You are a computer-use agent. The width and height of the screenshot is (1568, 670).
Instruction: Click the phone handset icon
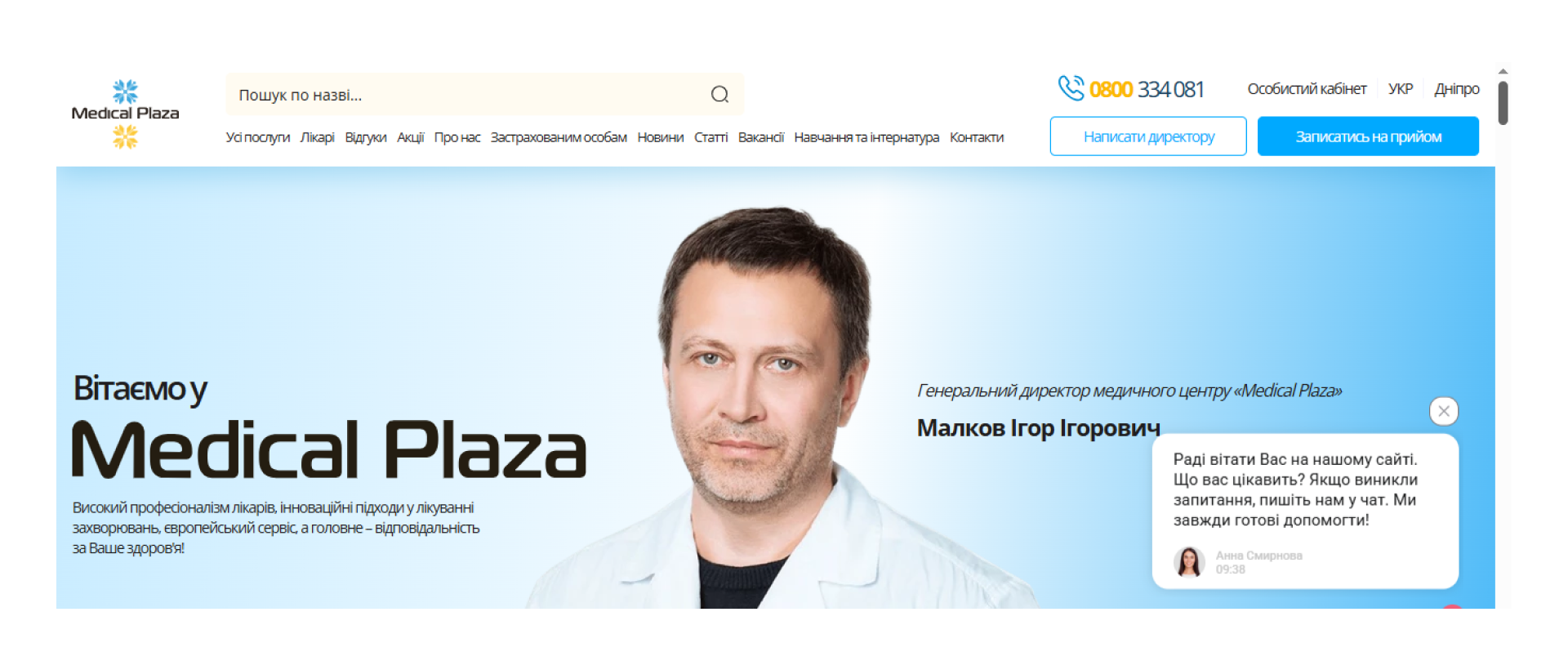point(1071,88)
